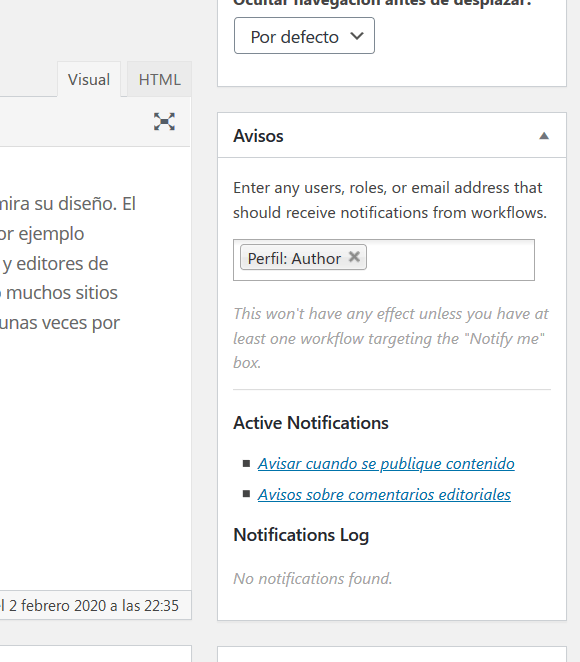
Task: Collapse the Avisos panel arrow
Action: click(544, 136)
